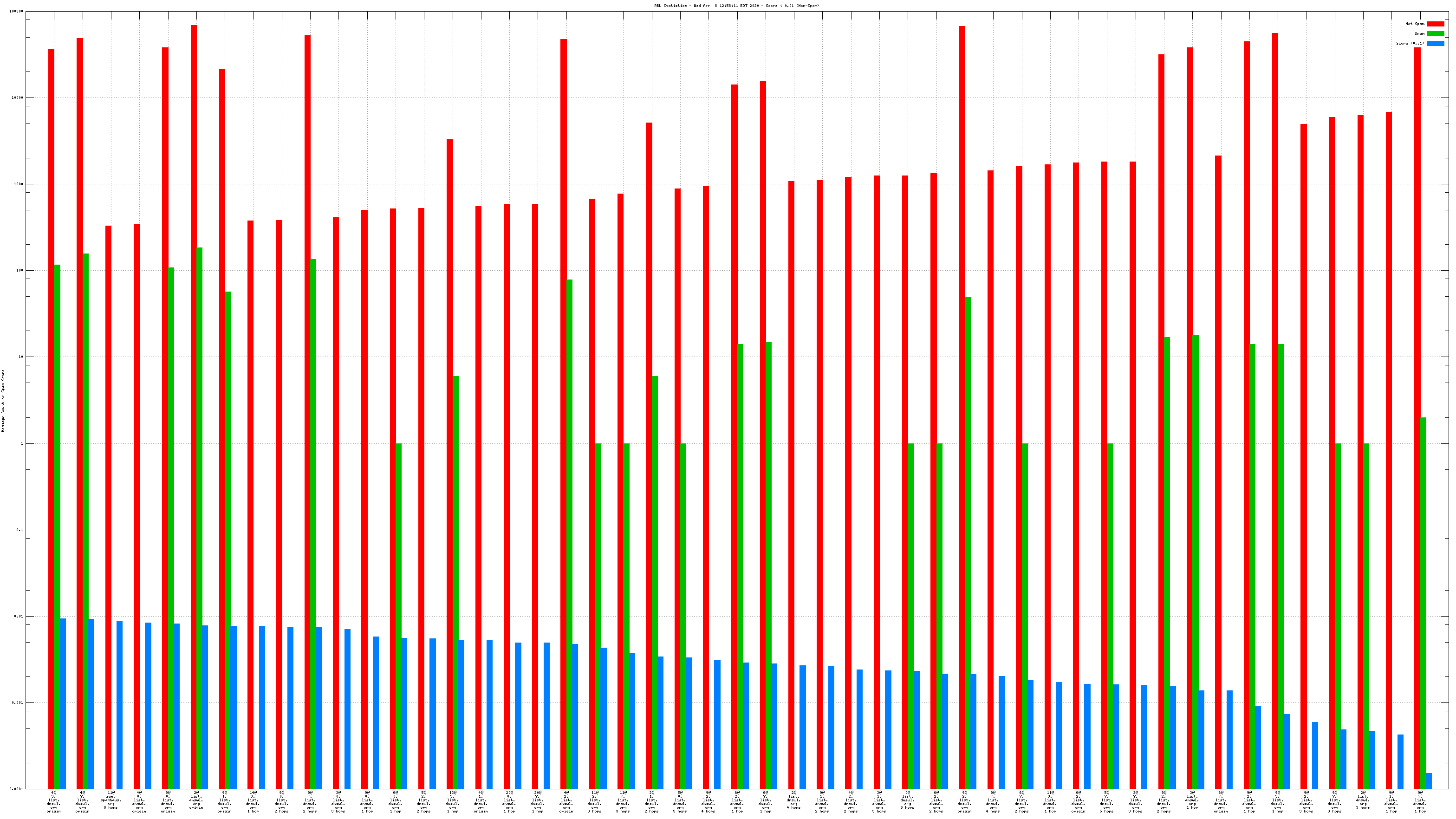Click the leftmost blue score bar
This screenshot has height=819, width=1456.
(63, 703)
